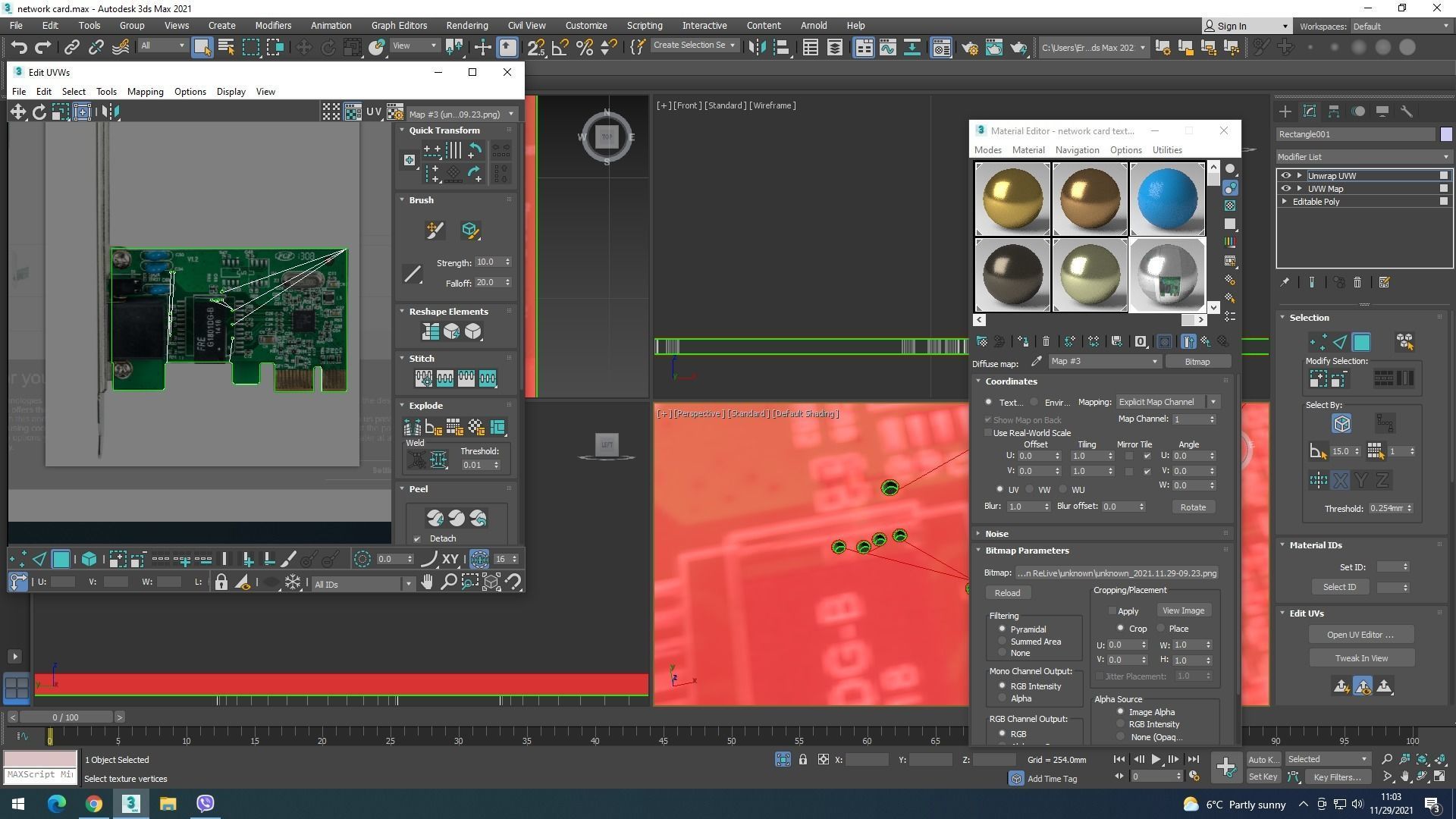Image resolution: width=1456 pixels, height=819 pixels.
Task: Select the Move tool in Edit UVWs
Action: coord(17,112)
